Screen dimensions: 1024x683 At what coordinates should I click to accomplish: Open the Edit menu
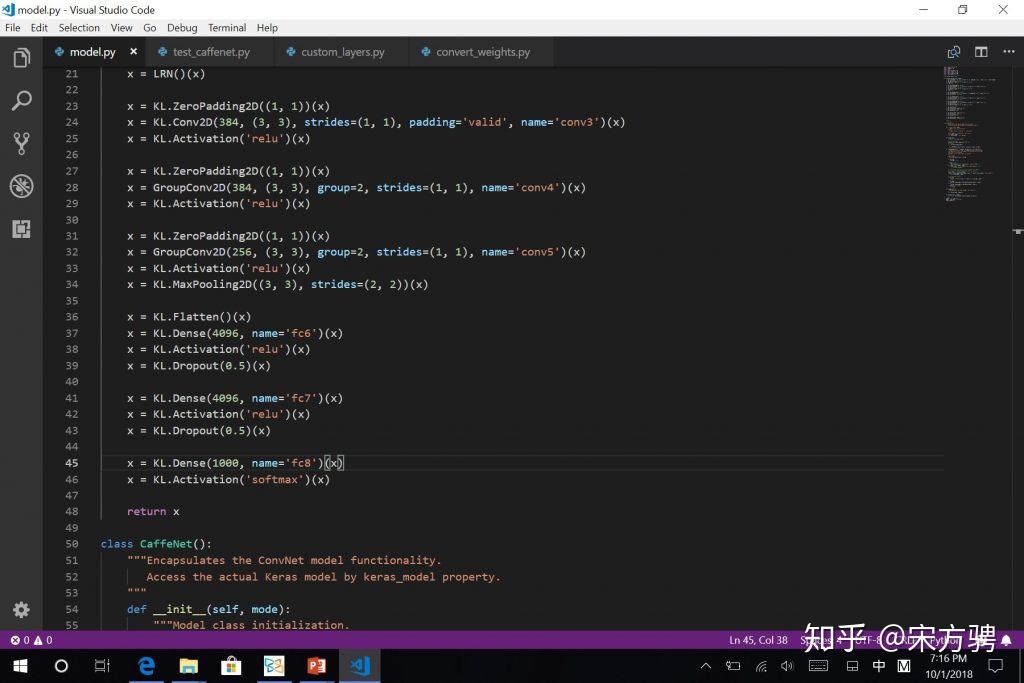pyautogui.click(x=39, y=27)
